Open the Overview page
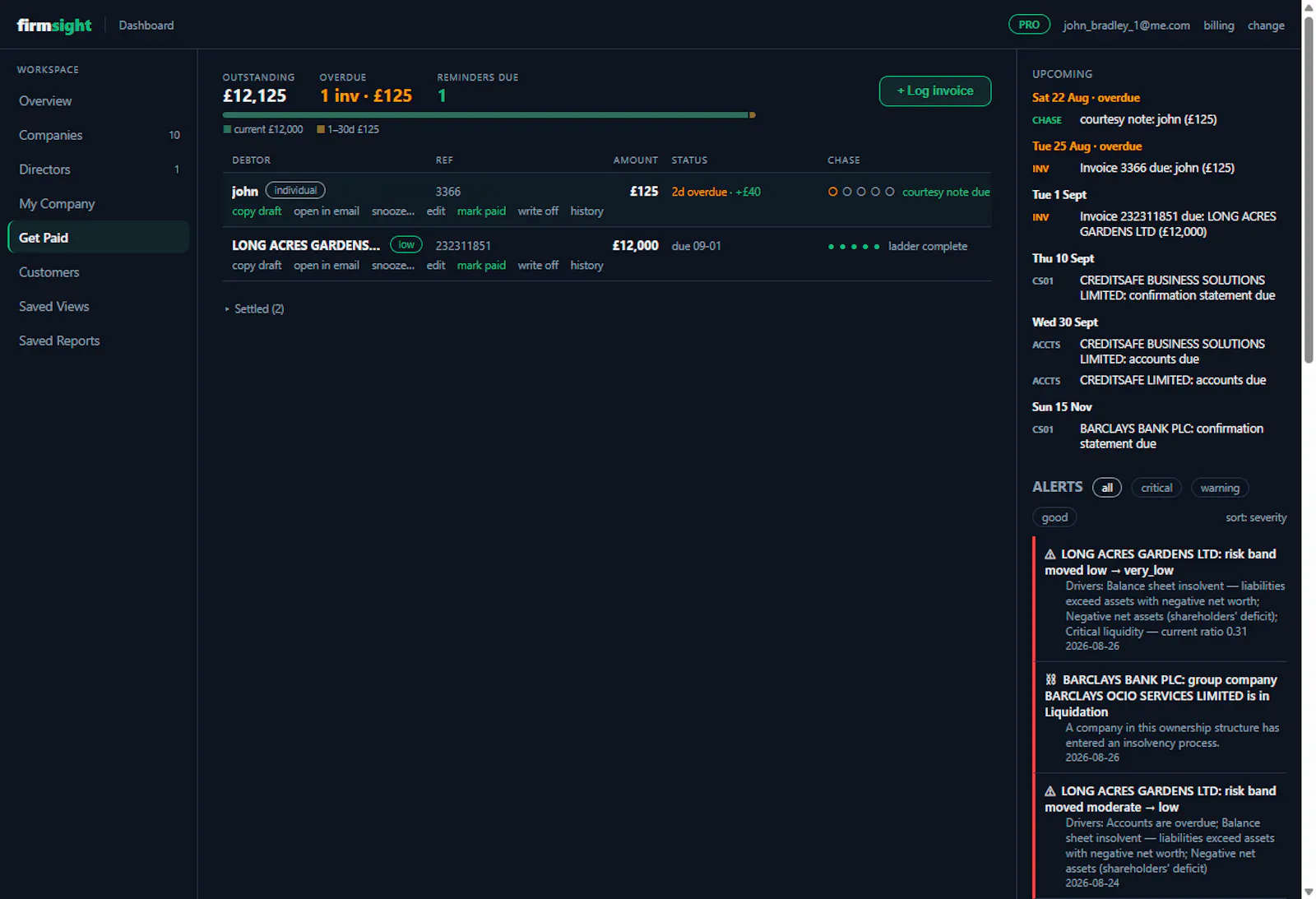The width and height of the screenshot is (1316, 899). [99, 101]
